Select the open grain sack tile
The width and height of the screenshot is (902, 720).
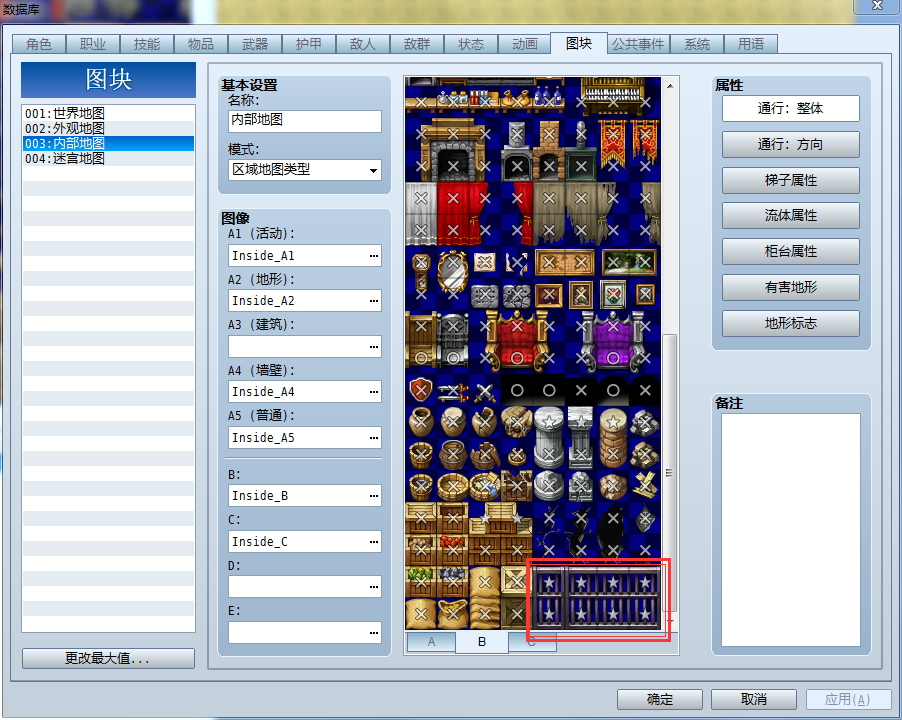coord(453,614)
